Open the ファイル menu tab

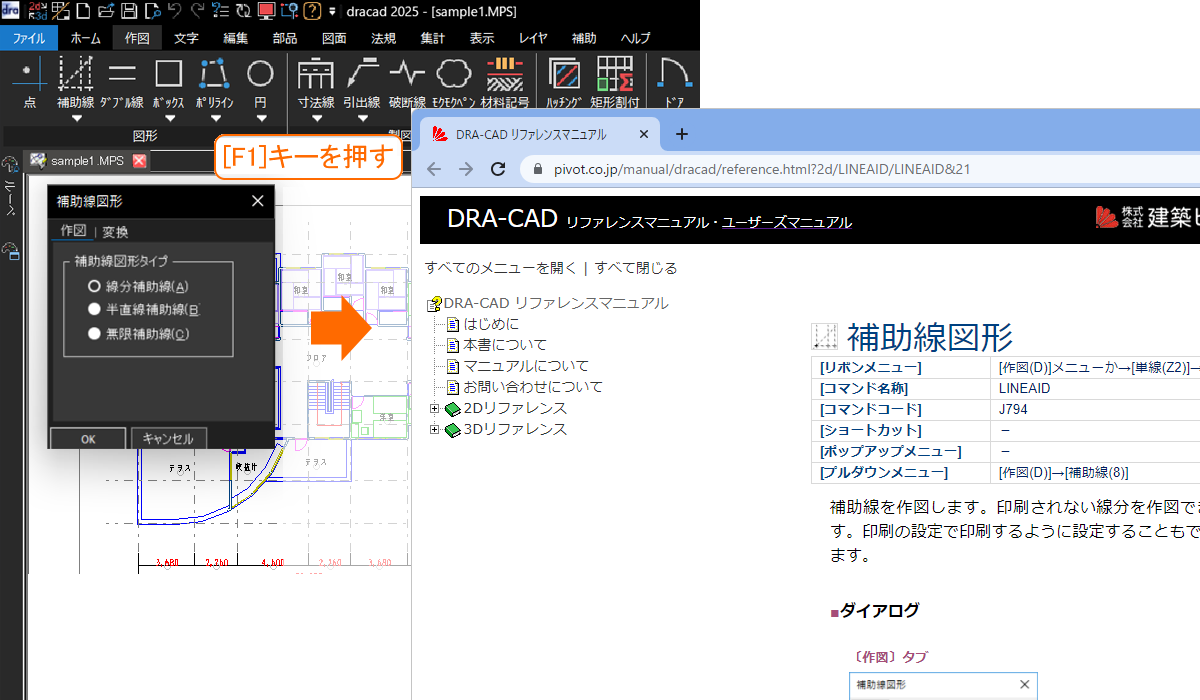28,38
